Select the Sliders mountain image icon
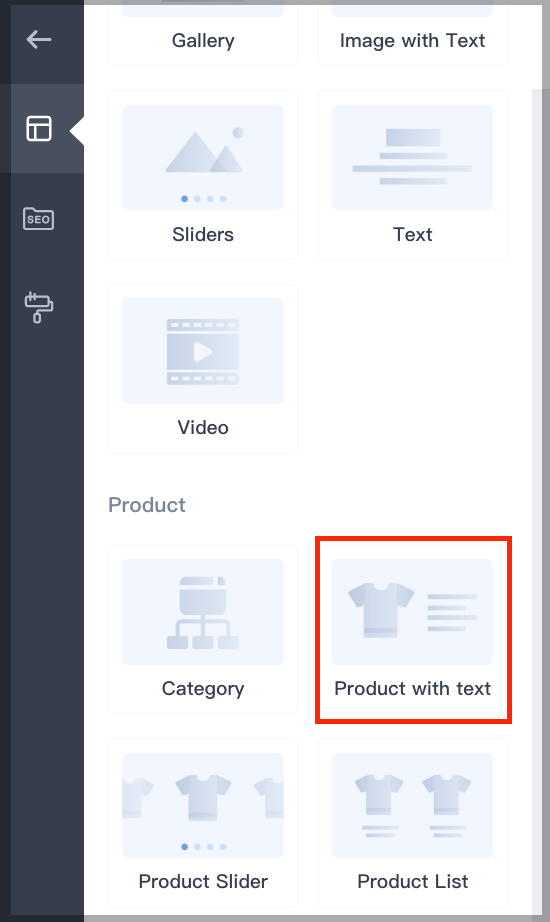This screenshot has height=922, width=550. (204, 152)
